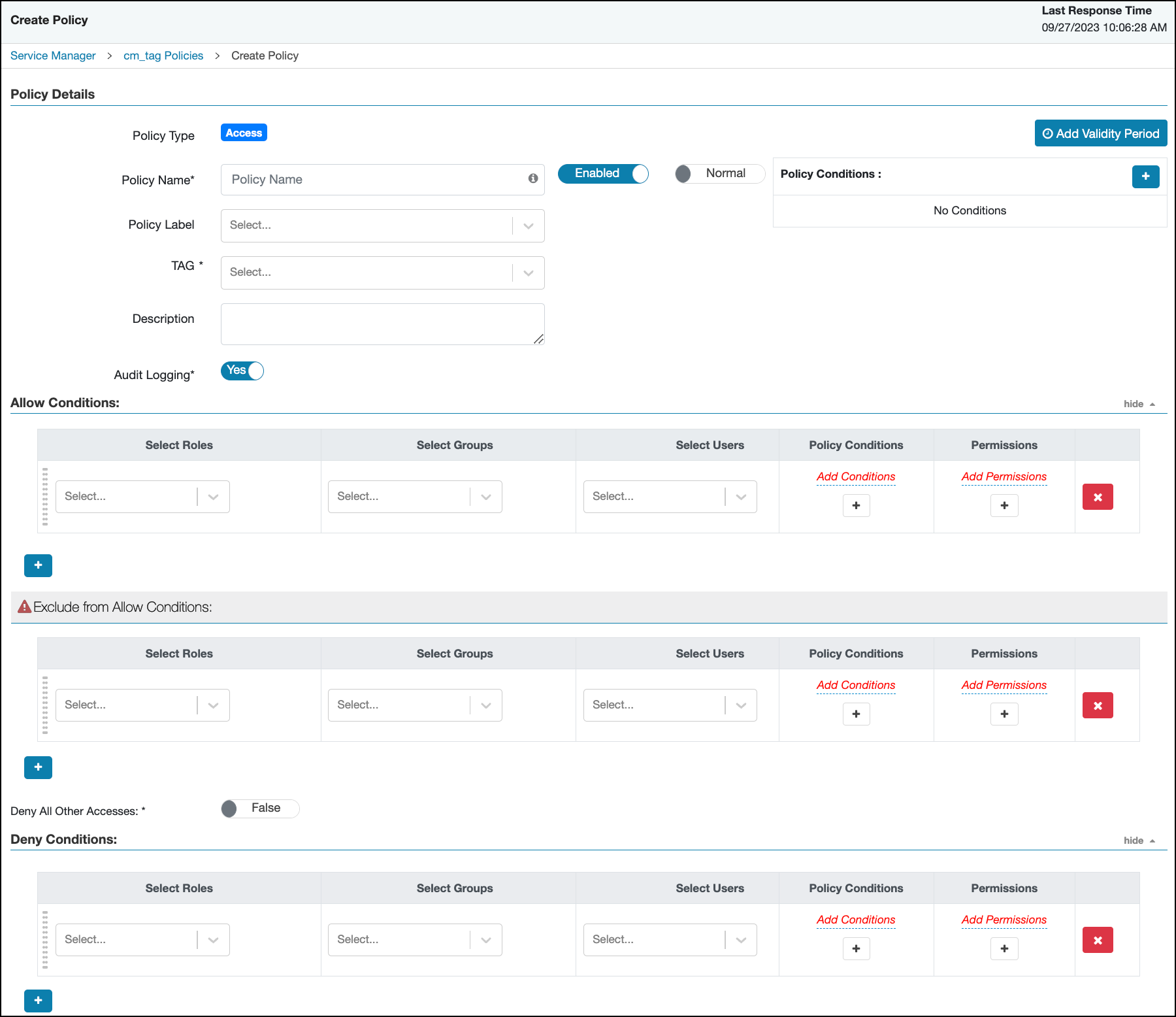Open the Policy Label dropdown
The image size is (1176, 1017).
pos(382,225)
